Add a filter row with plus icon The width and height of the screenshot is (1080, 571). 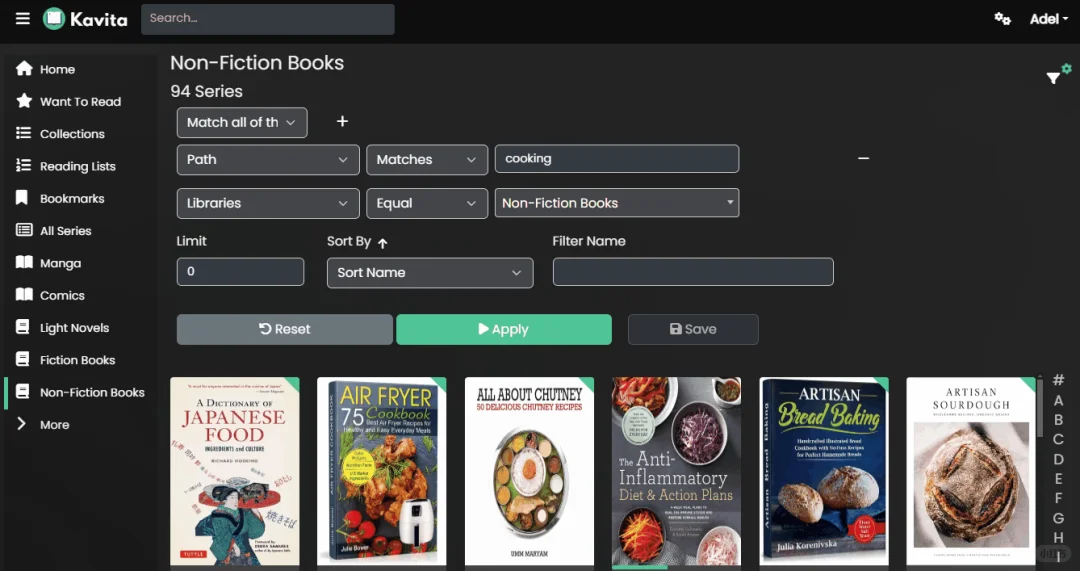(x=342, y=121)
